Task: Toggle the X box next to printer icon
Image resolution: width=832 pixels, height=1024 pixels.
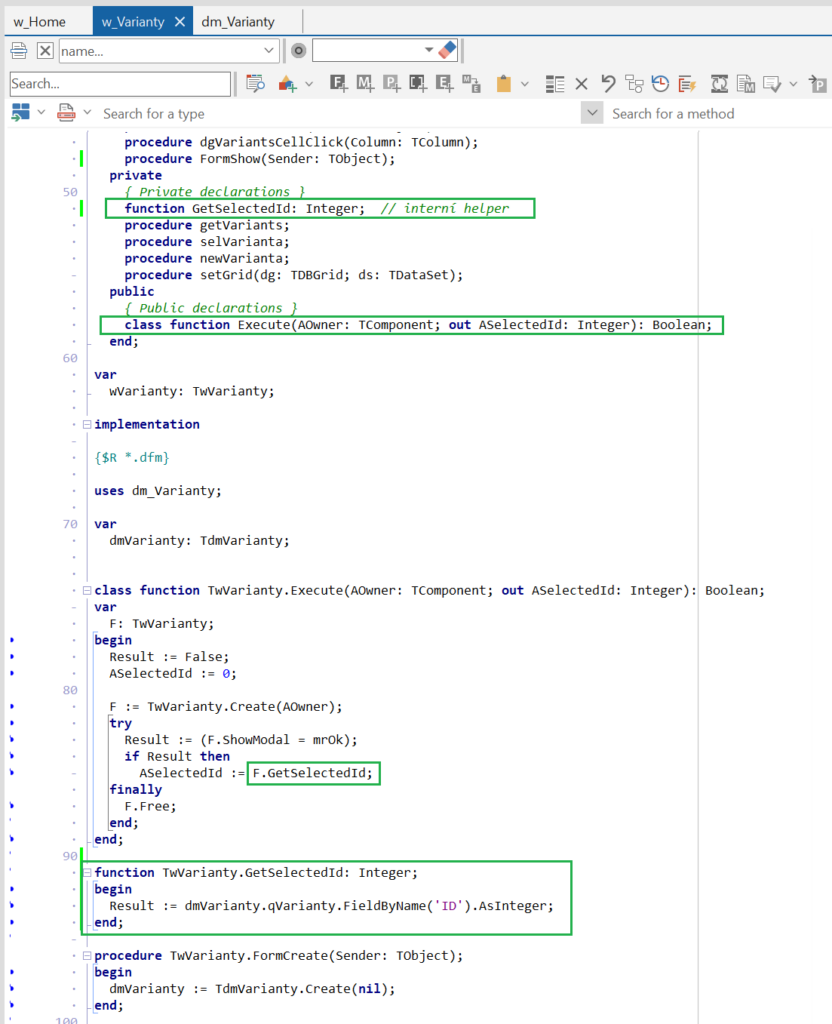Action: (45, 51)
